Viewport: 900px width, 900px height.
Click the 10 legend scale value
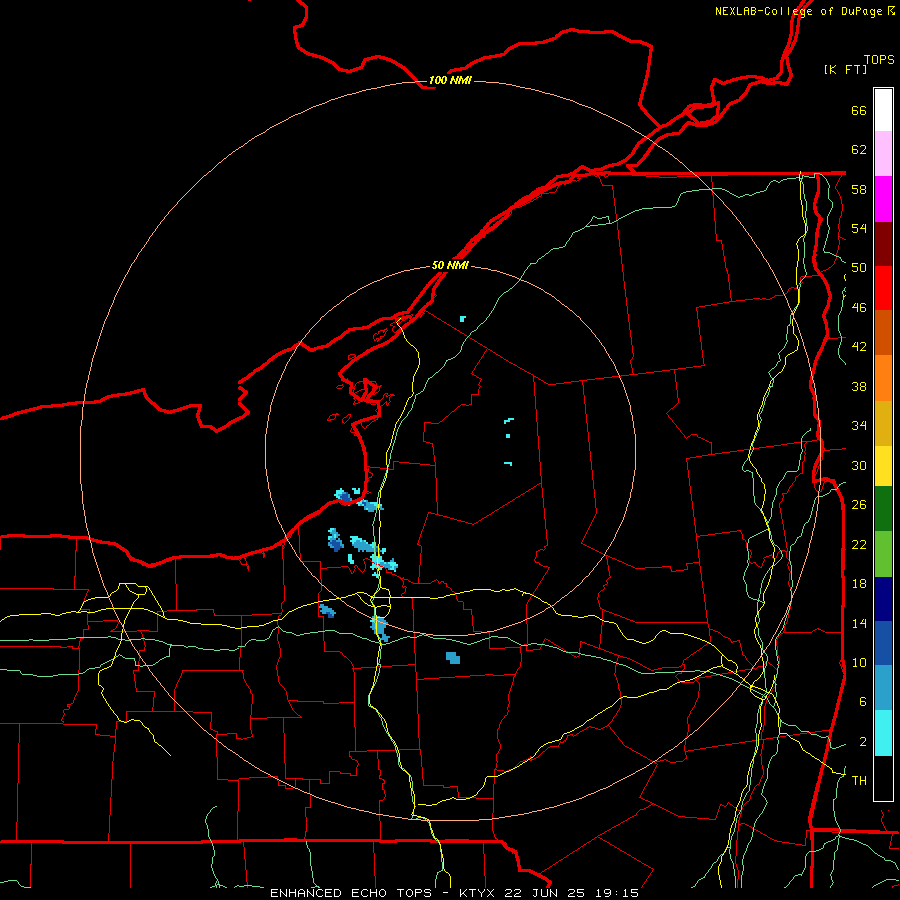[859, 663]
